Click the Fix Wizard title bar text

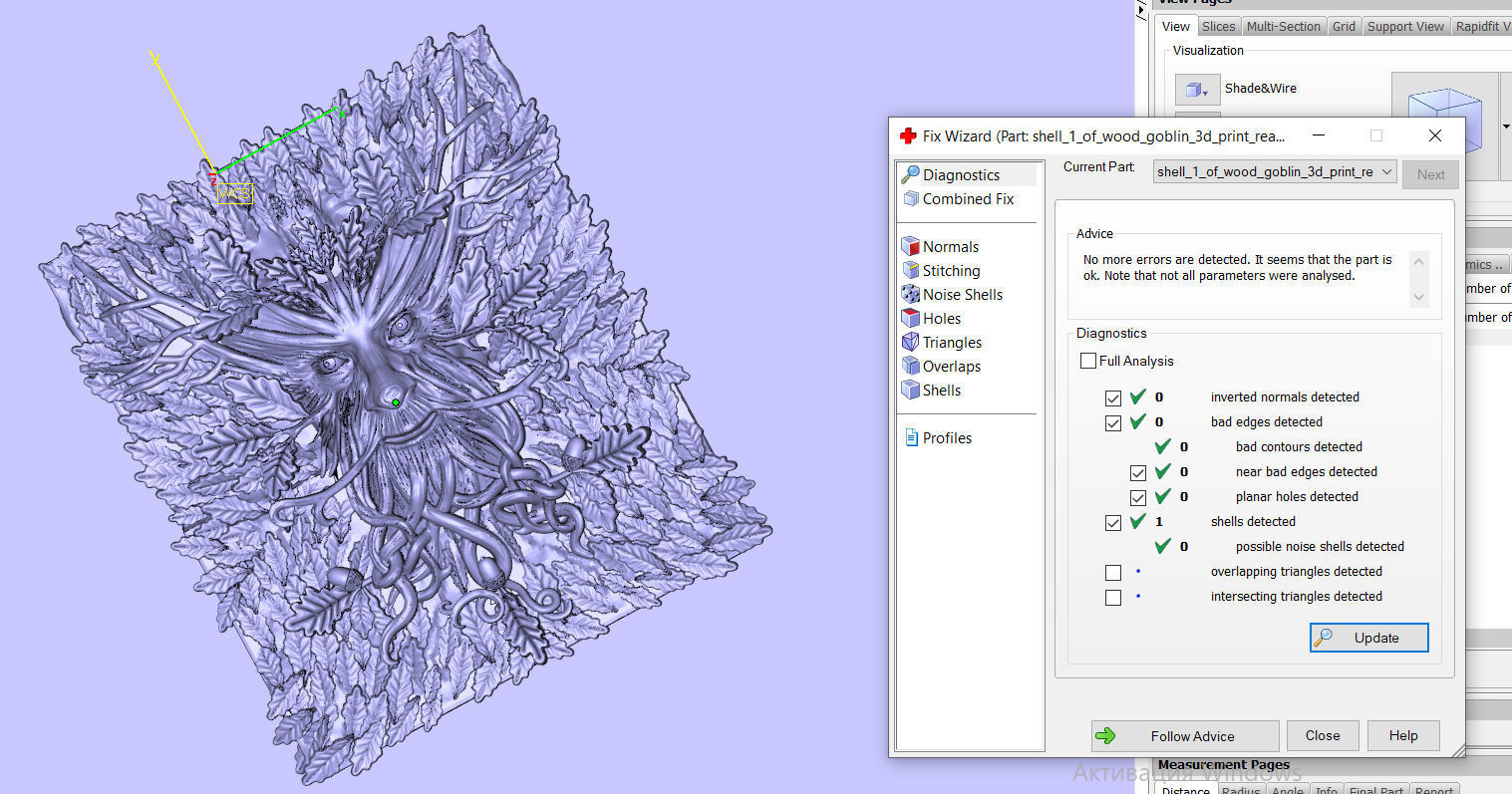point(1103,135)
